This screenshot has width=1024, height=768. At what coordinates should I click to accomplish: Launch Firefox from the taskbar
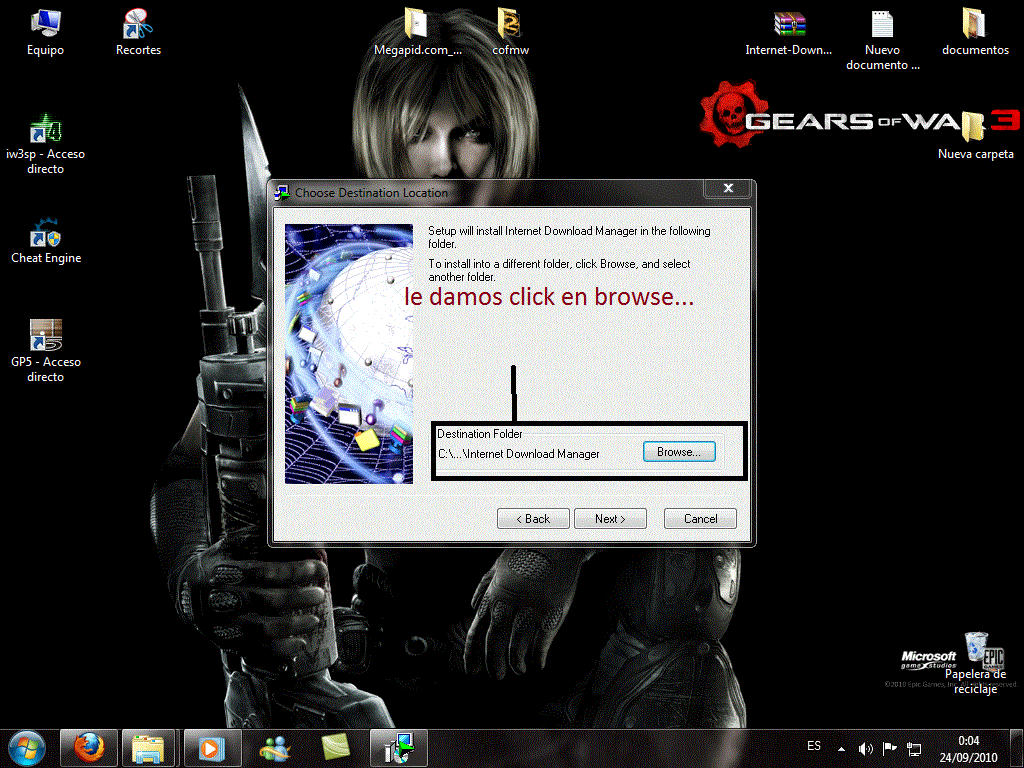(x=89, y=747)
